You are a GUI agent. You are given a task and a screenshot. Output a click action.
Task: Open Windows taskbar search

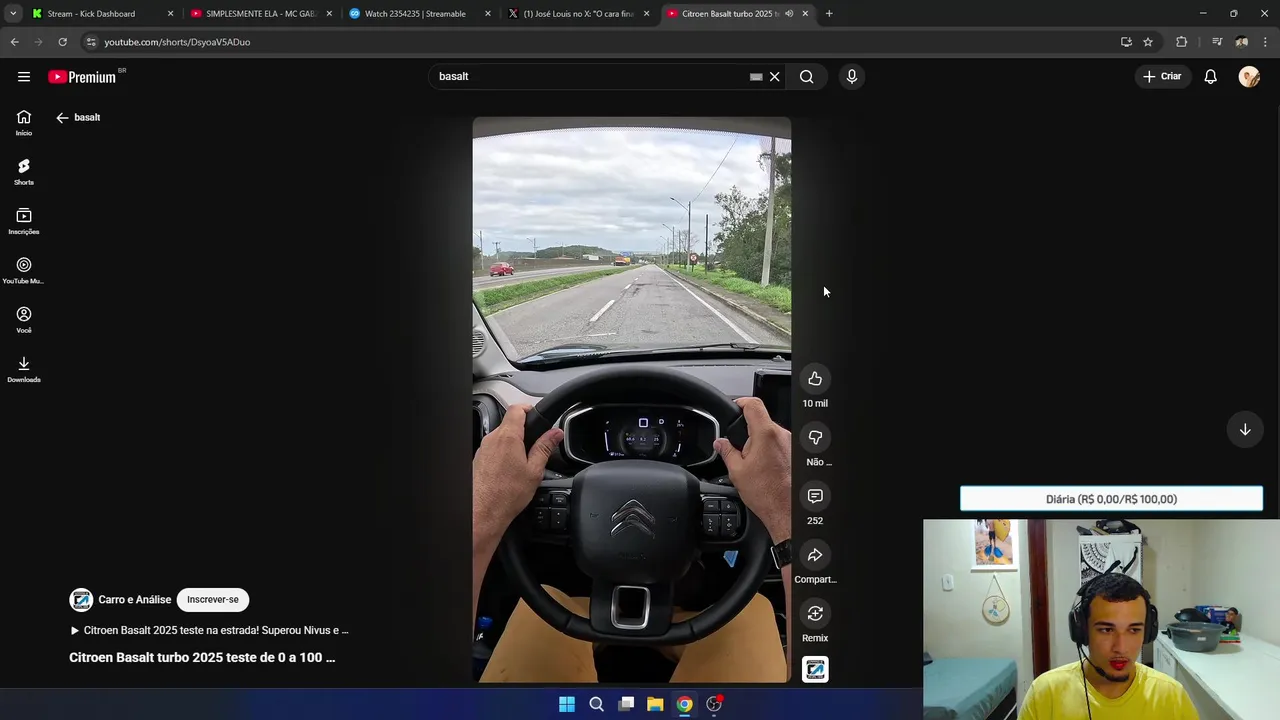597,704
